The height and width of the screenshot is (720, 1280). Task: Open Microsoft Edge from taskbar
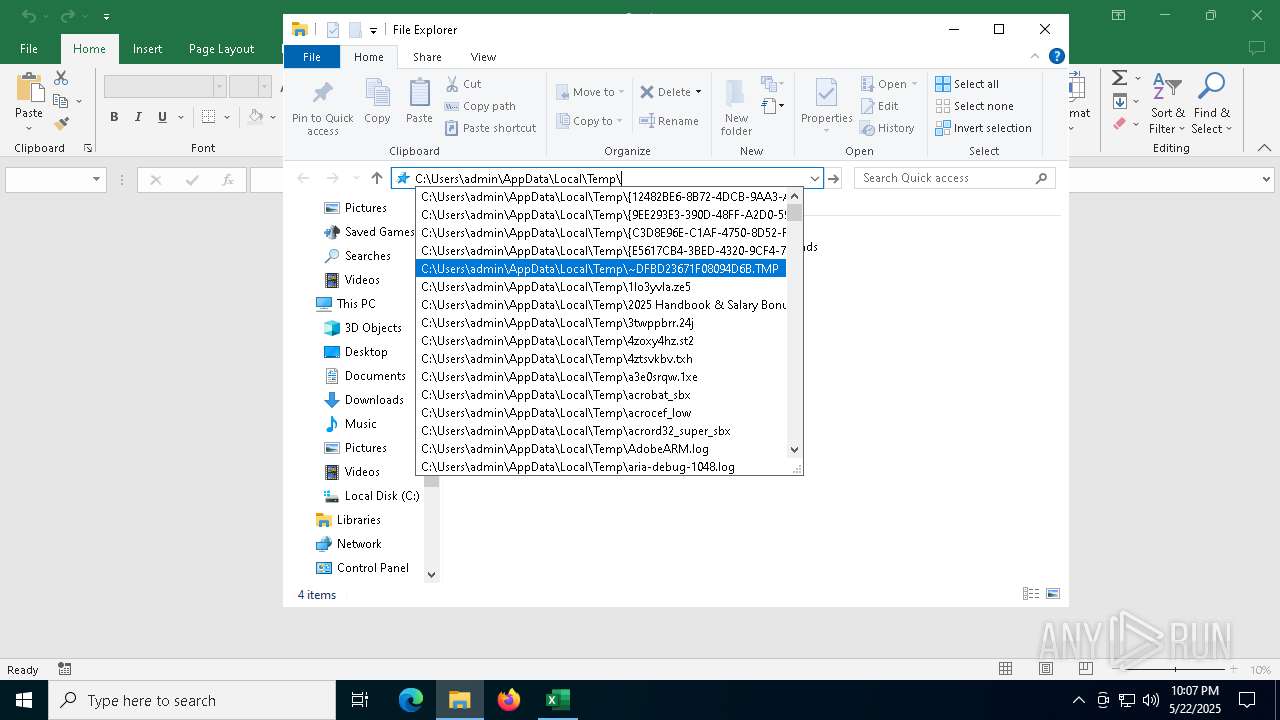coord(411,700)
